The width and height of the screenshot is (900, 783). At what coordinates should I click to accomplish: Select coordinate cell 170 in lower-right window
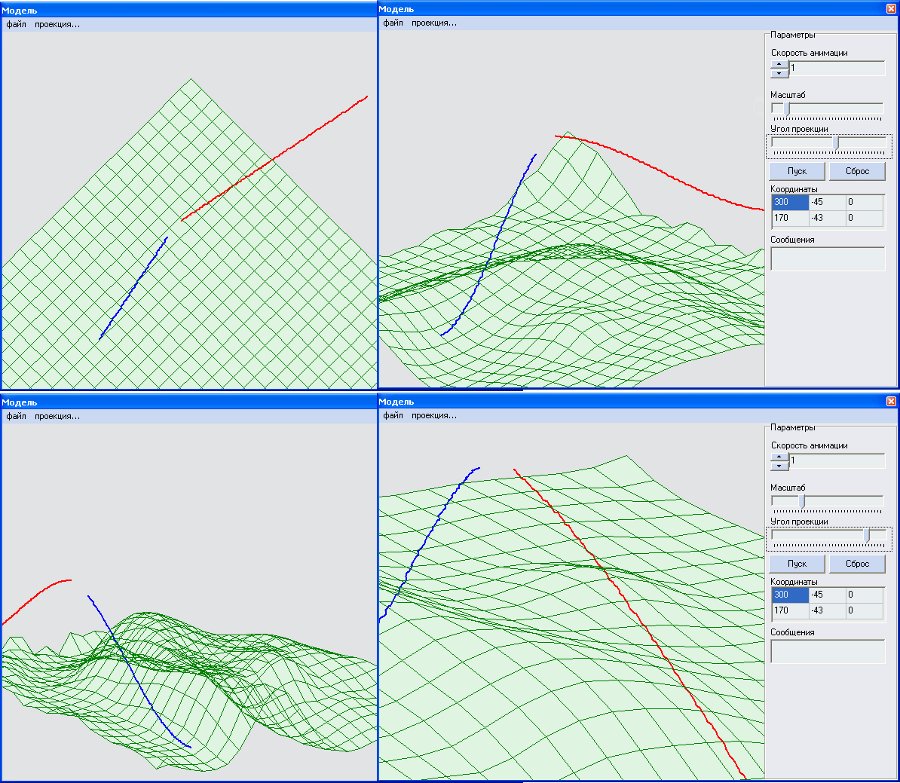coord(790,611)
